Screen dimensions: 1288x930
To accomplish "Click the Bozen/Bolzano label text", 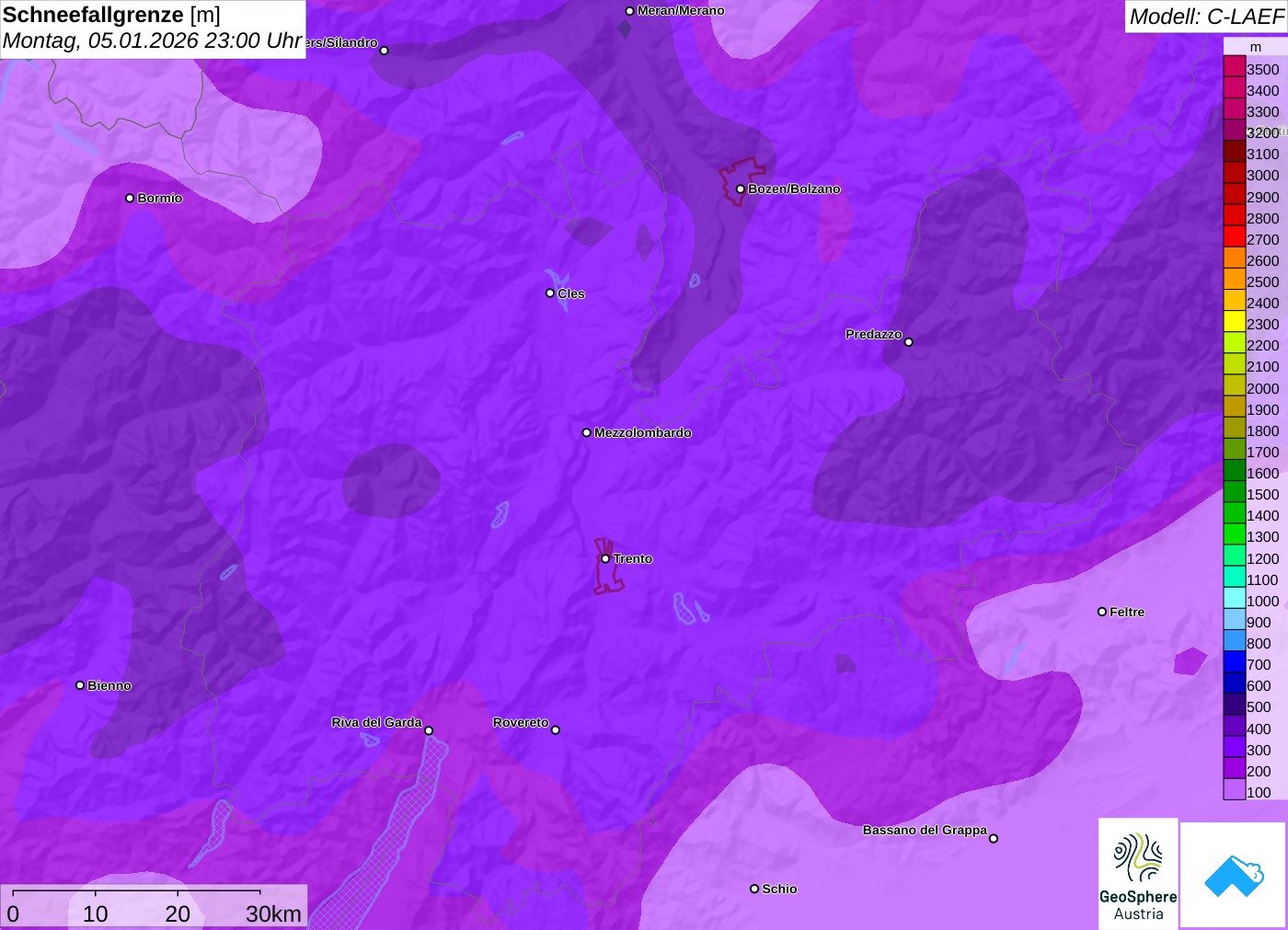I will click(794, 189).
